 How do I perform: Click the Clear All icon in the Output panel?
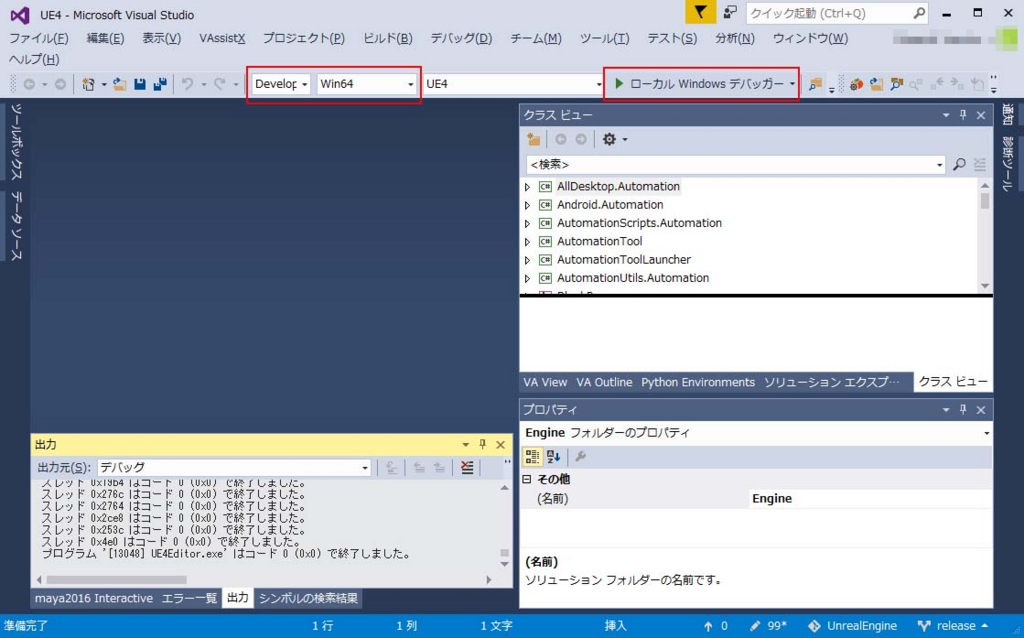(x=467, y=468)
